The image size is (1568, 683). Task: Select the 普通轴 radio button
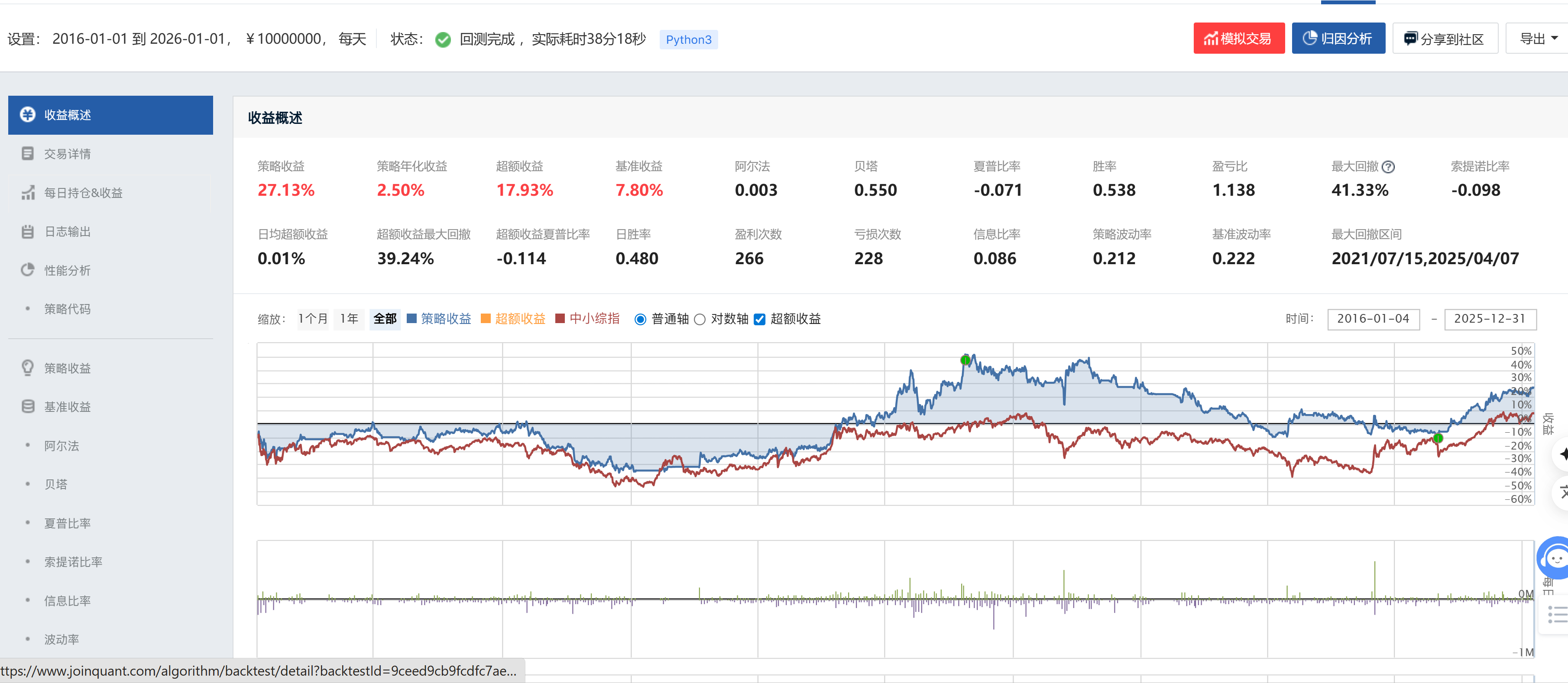(x=640, y=320)
